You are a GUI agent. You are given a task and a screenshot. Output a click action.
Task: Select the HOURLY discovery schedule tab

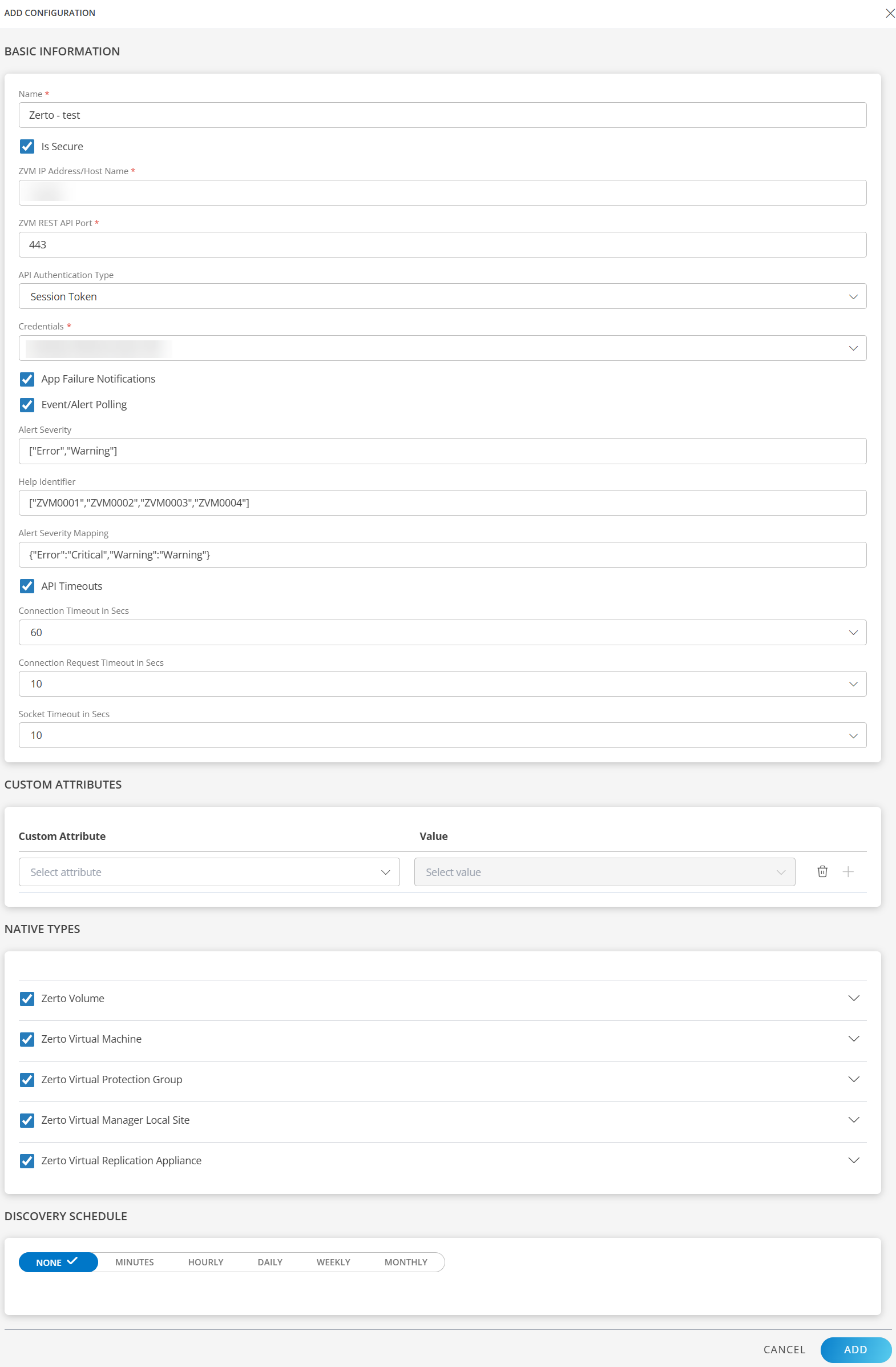tap(205, 1262)
